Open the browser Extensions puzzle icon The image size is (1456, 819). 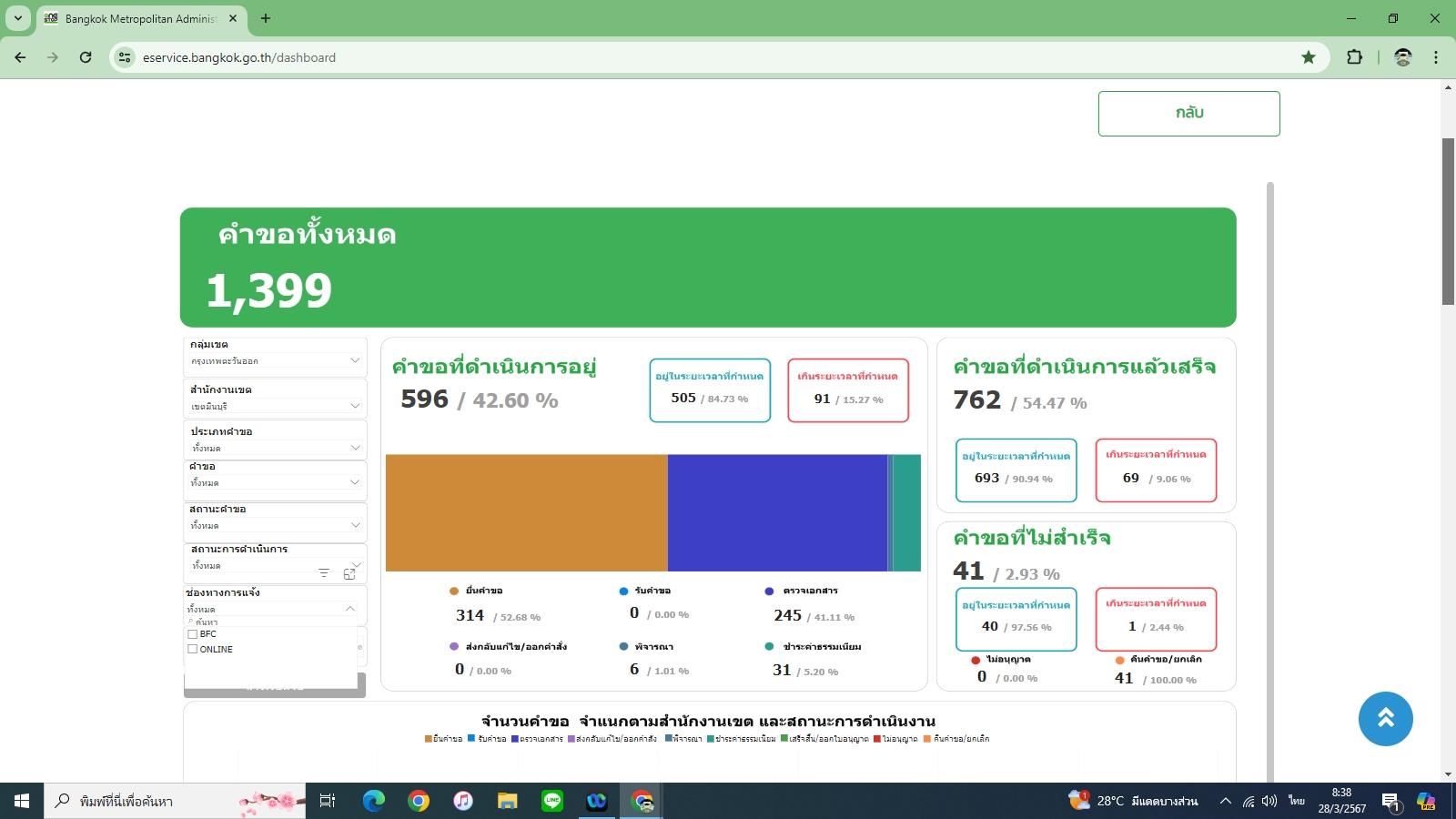pos(1354,57)
